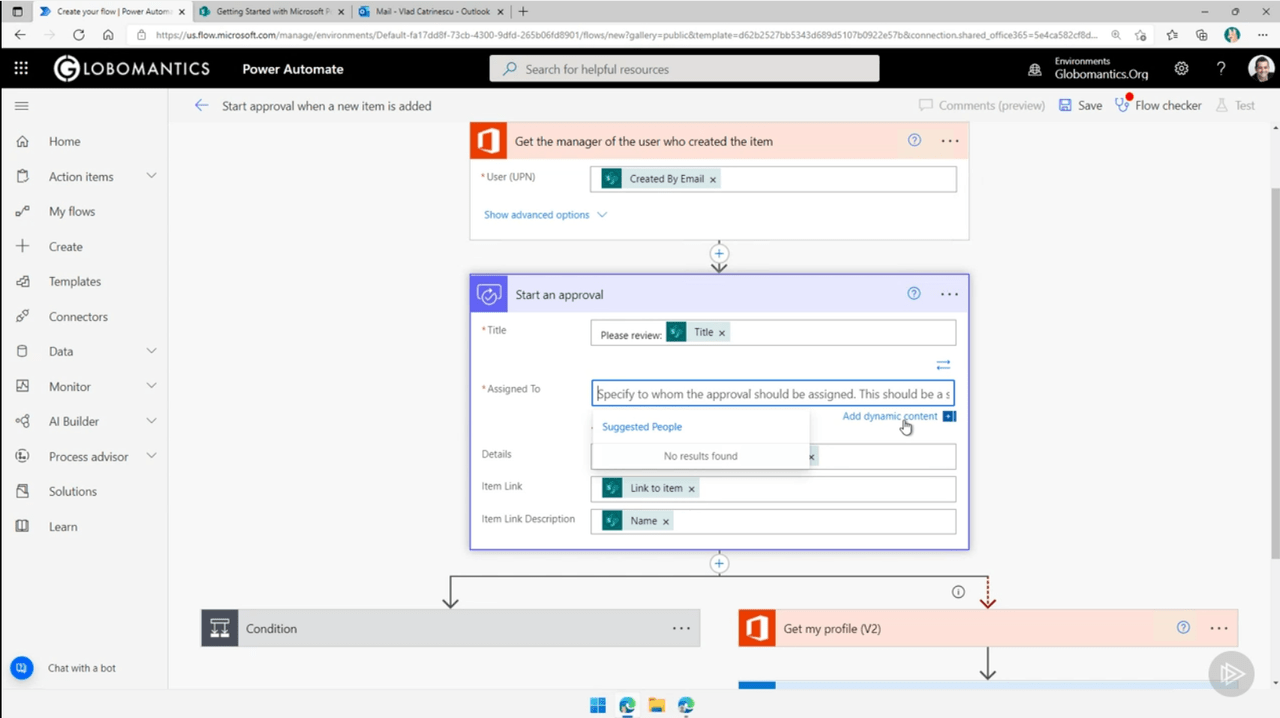Screen dimensions: 1280x718
Task: Click the Item Link Description field
Action: click(x=773, y=521)
